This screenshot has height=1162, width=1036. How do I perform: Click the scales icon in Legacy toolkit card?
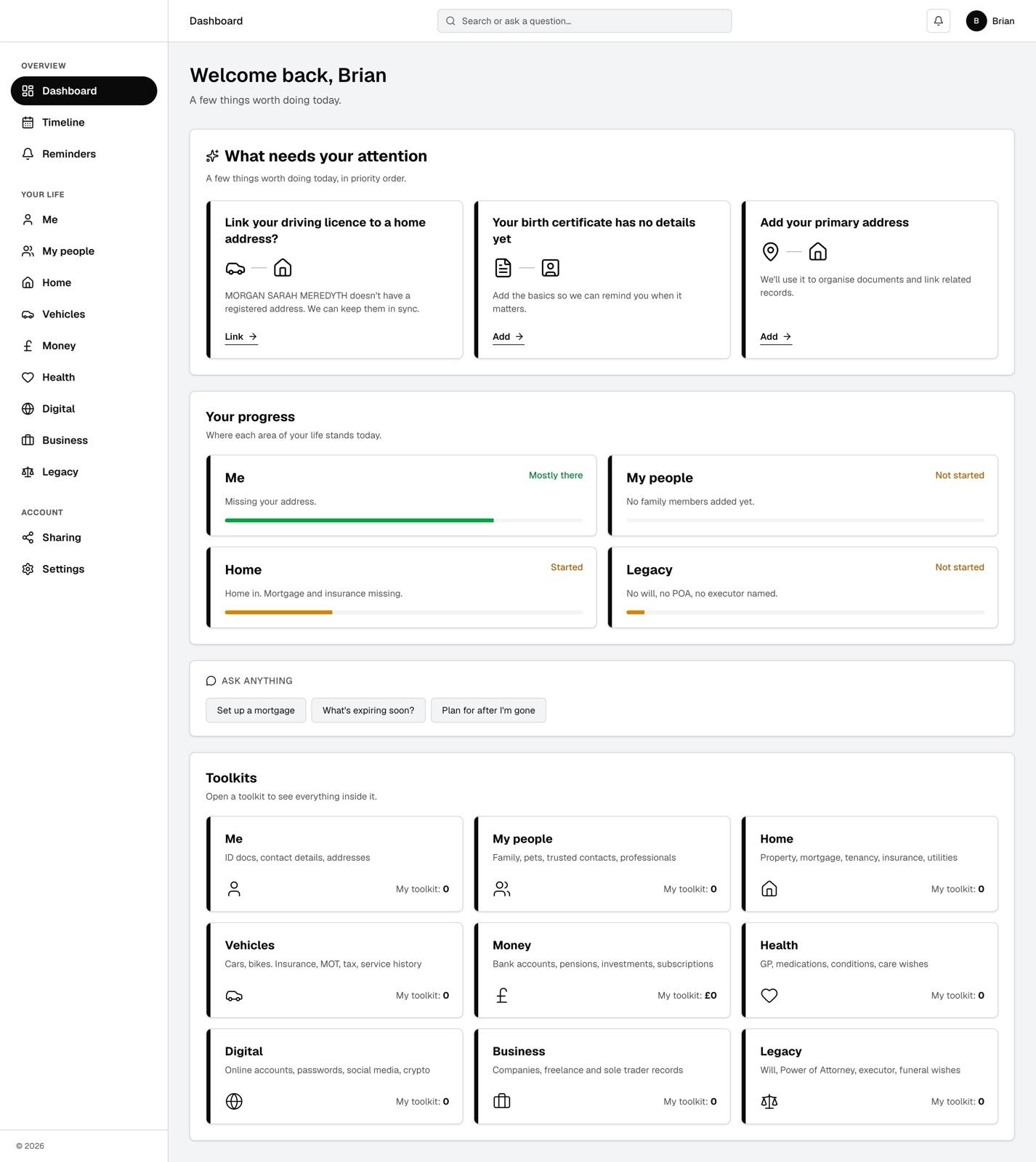tap(769, 1102)
